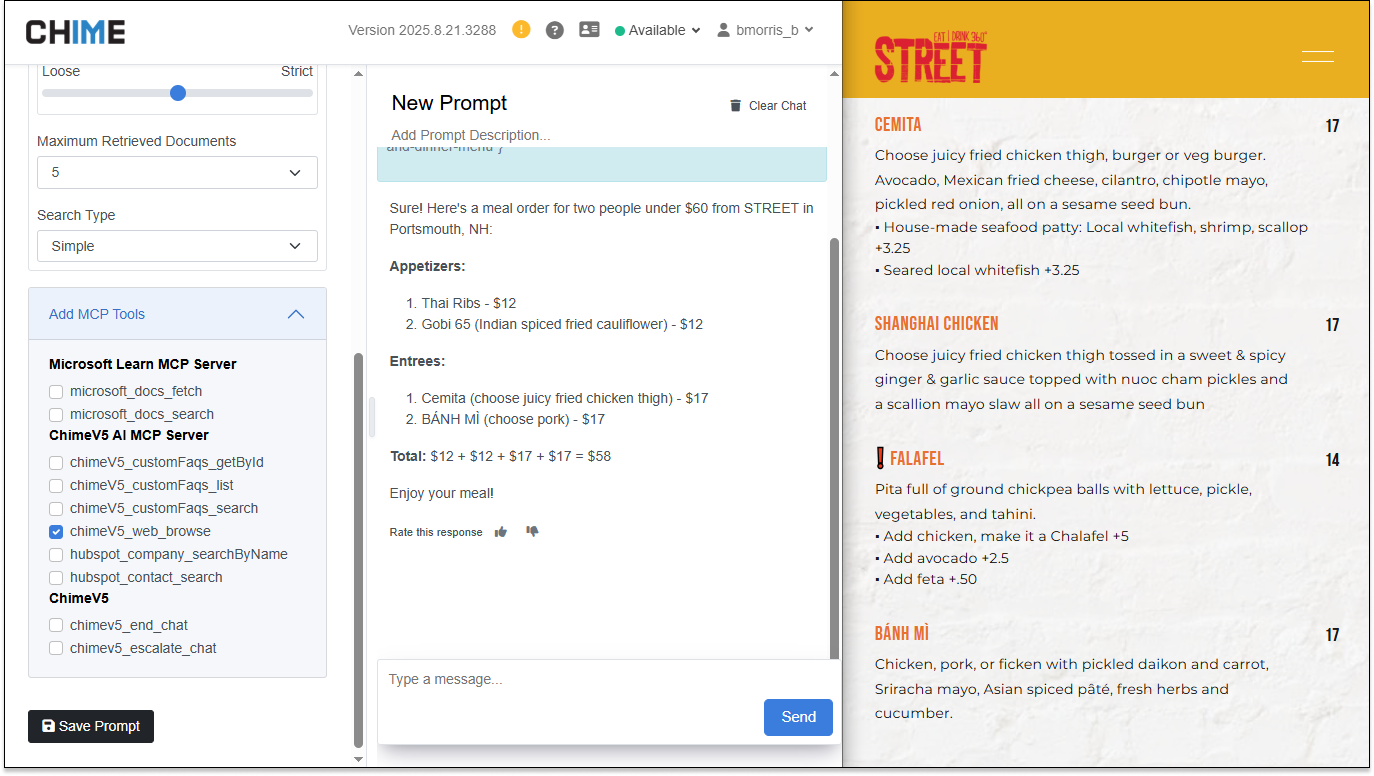
Task: Open the bmorris_b user menu
Action: coord(765,30)
